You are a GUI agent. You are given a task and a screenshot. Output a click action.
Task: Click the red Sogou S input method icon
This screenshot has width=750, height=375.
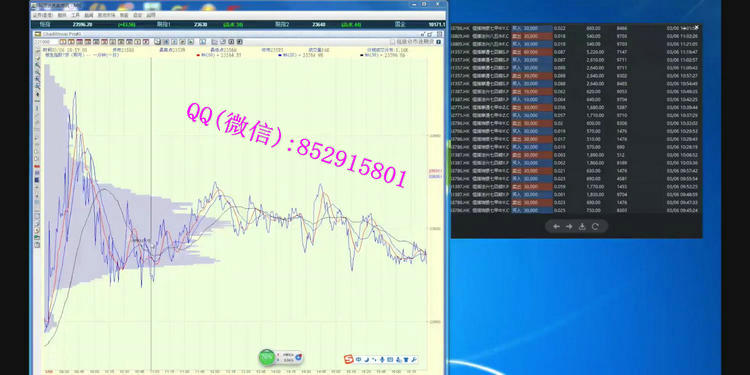[349, 359]
